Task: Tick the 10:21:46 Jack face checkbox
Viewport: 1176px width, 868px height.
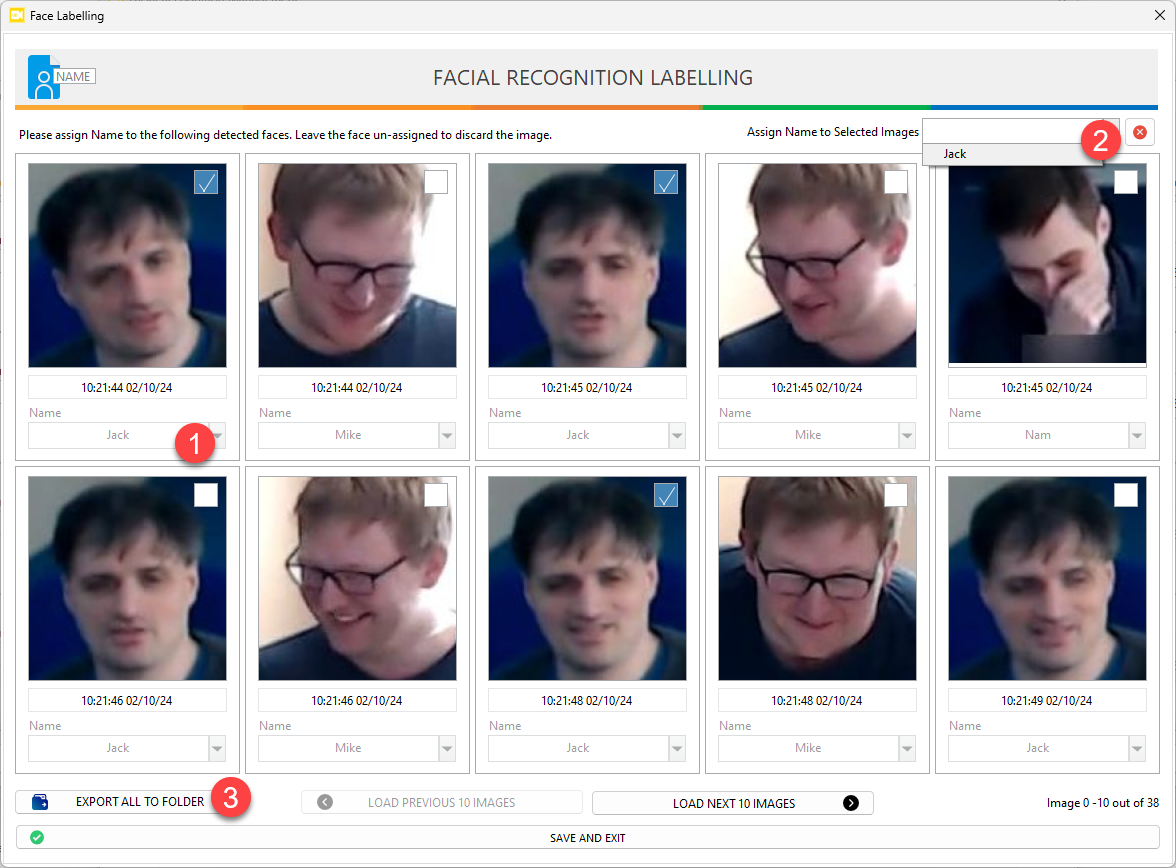Action: (x=206, y=495)
